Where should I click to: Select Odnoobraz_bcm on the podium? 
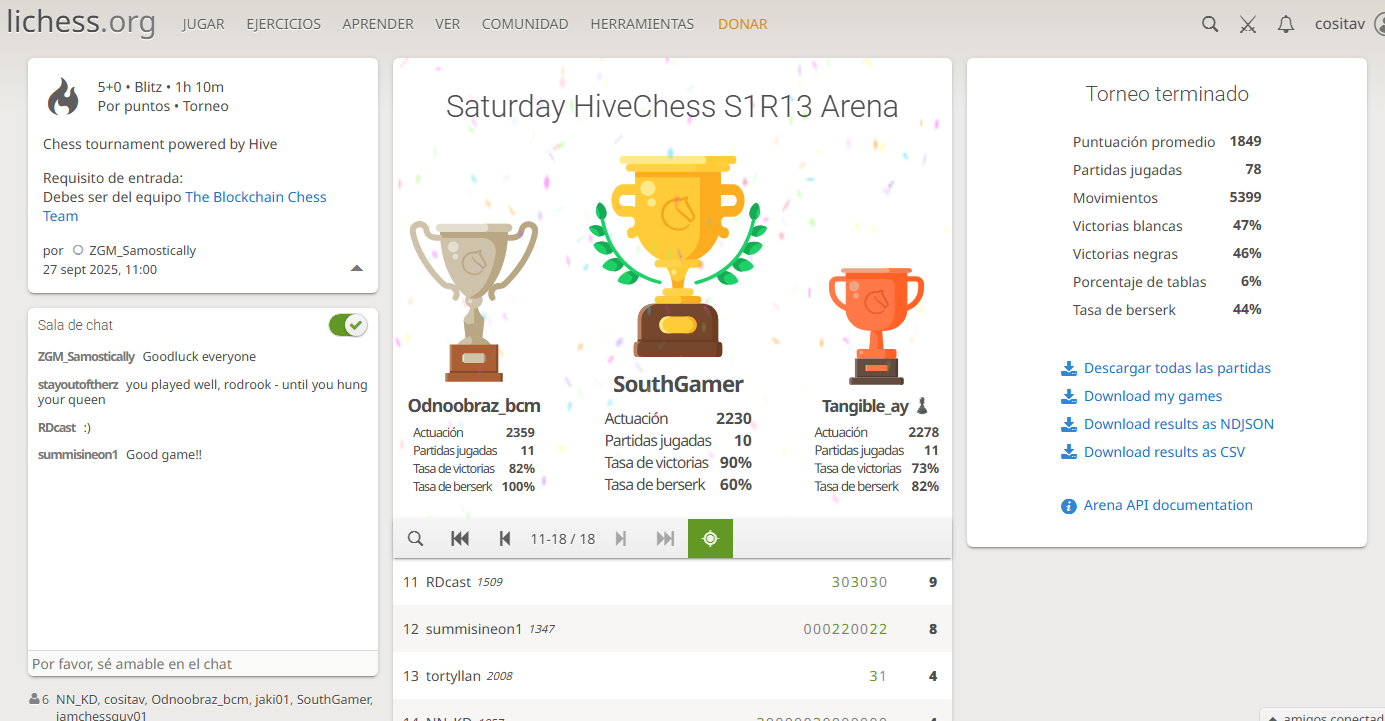click(474, 406)
